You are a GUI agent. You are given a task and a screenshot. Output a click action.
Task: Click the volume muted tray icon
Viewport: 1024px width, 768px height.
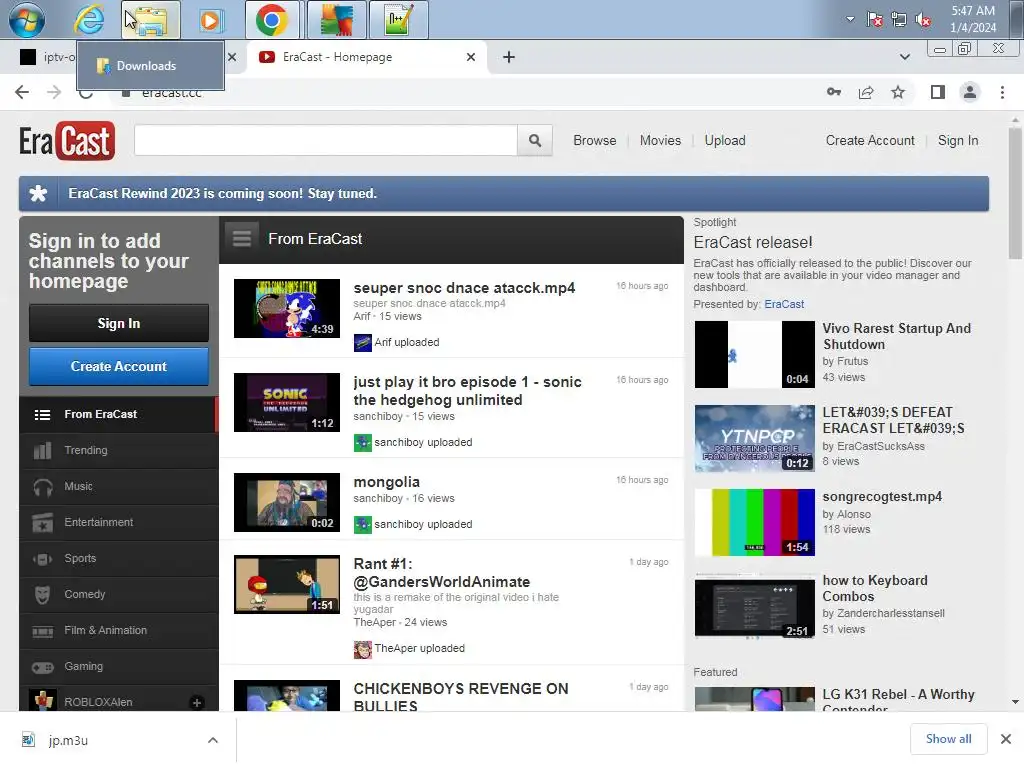[923, 20]
